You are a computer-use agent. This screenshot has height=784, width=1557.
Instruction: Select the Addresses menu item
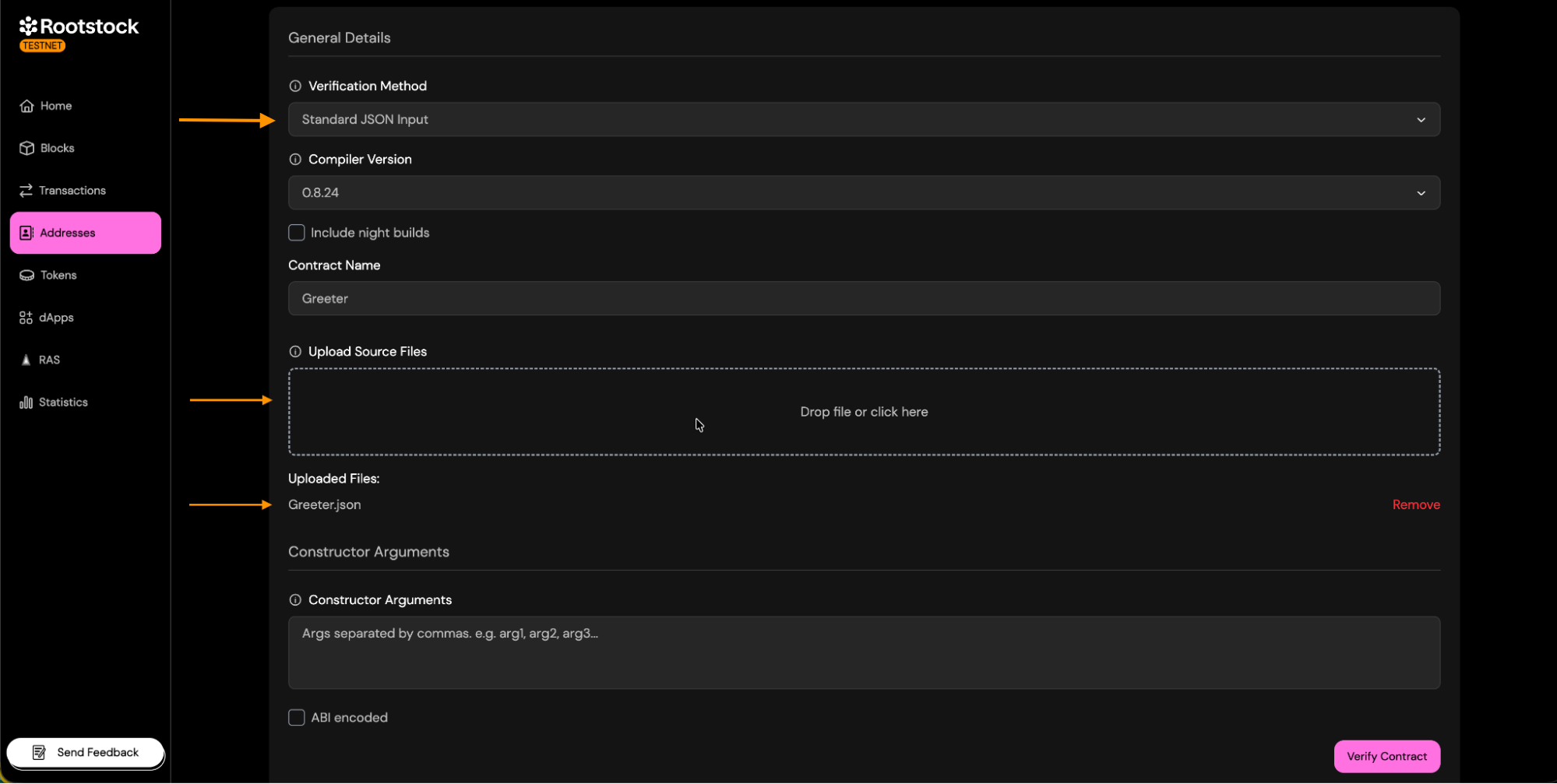(x=86, y=233)
